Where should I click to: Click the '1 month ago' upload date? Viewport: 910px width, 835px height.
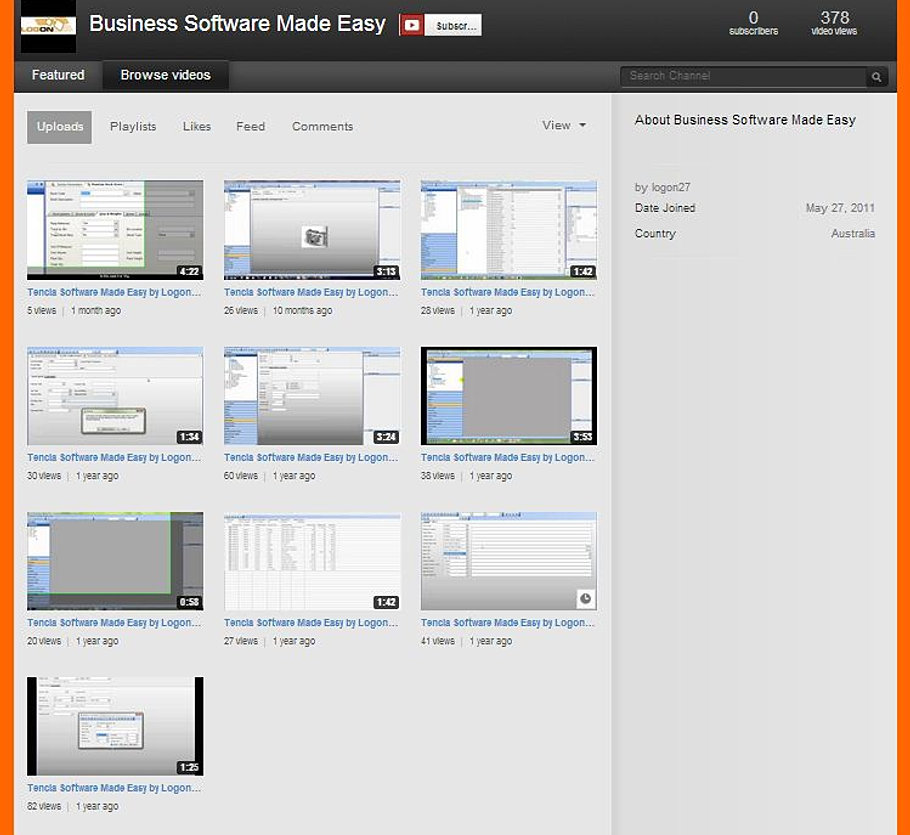pyautogui.click(x=96, y=310)
